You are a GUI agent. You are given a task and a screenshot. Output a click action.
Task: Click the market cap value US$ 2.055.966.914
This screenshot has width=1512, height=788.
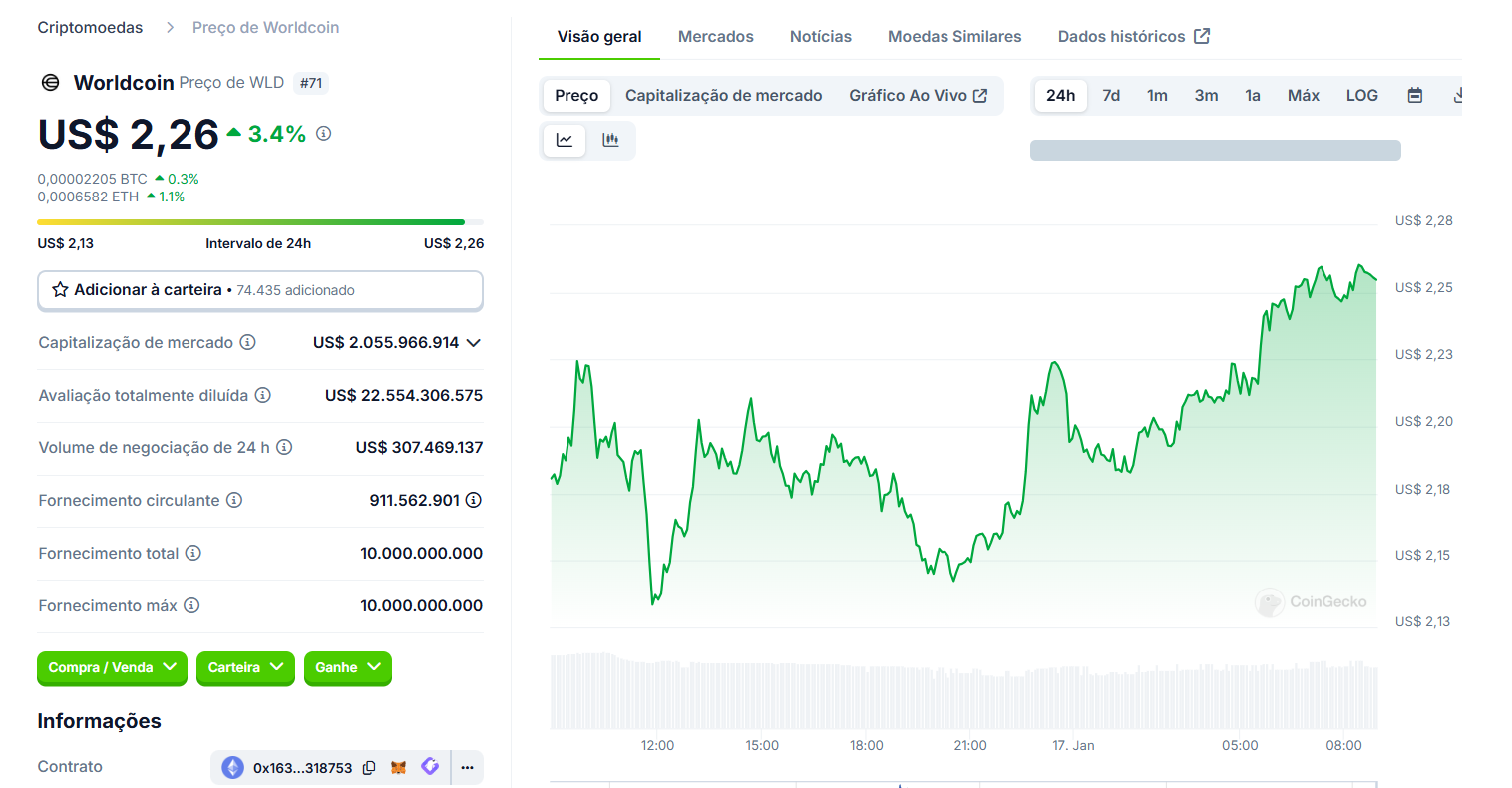[386, 343]
